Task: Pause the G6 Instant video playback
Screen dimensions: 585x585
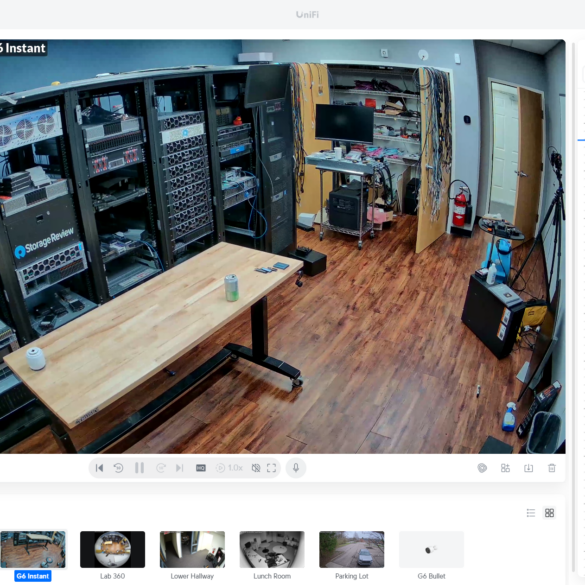Action: pos(140,468)
